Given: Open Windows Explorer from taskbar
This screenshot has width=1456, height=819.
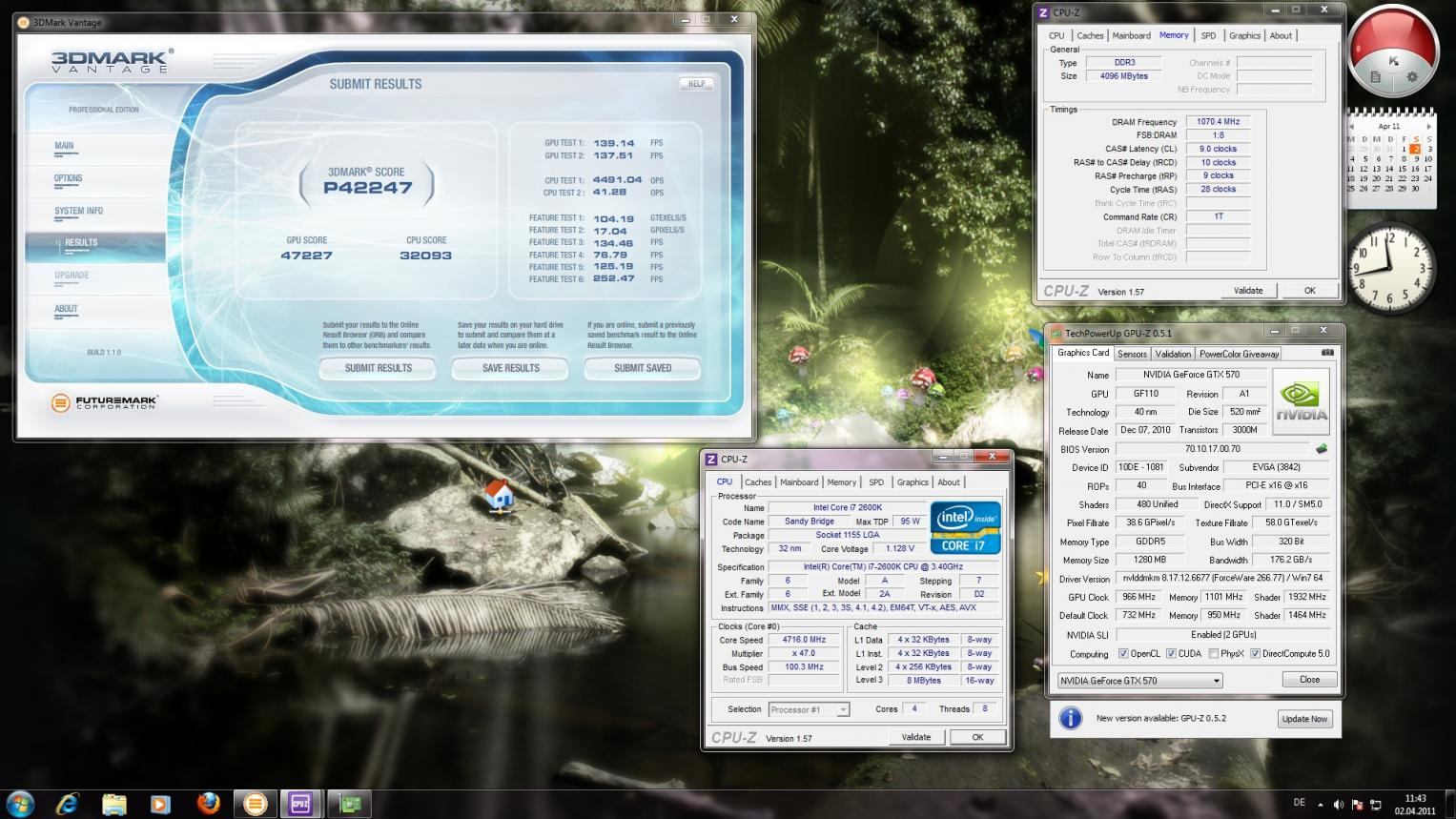Looking at the screenshot, I should (113, 804).
